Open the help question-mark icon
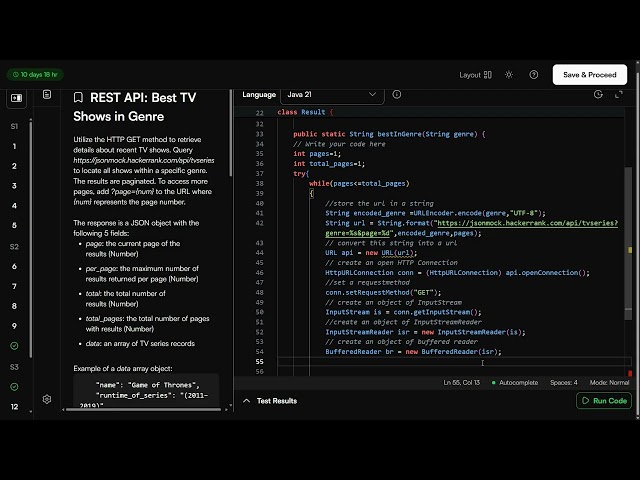640x480 pixels. (x=533, y=75)
